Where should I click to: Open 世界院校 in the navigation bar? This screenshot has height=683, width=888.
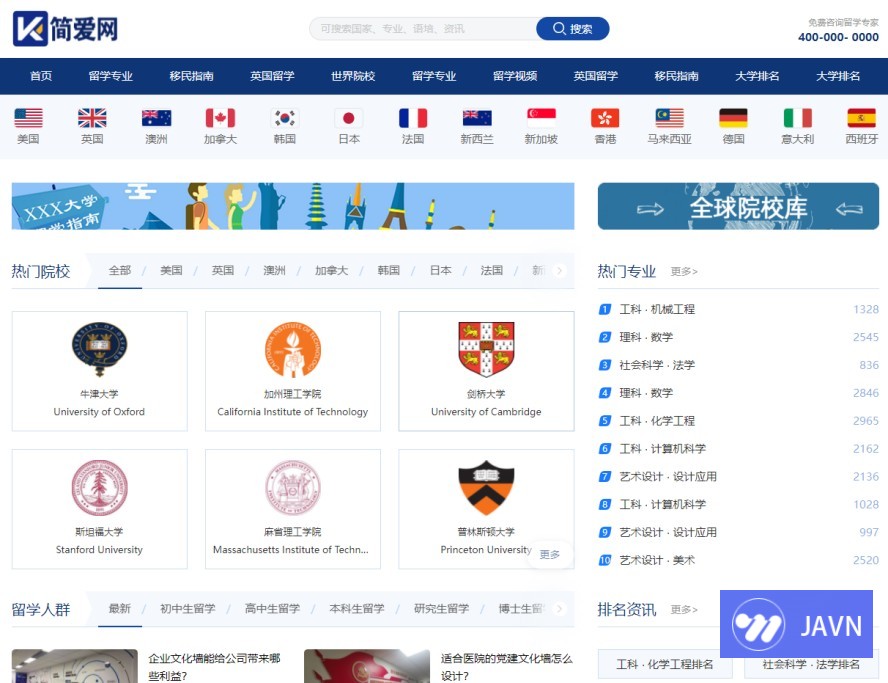[x=353, y=76]
